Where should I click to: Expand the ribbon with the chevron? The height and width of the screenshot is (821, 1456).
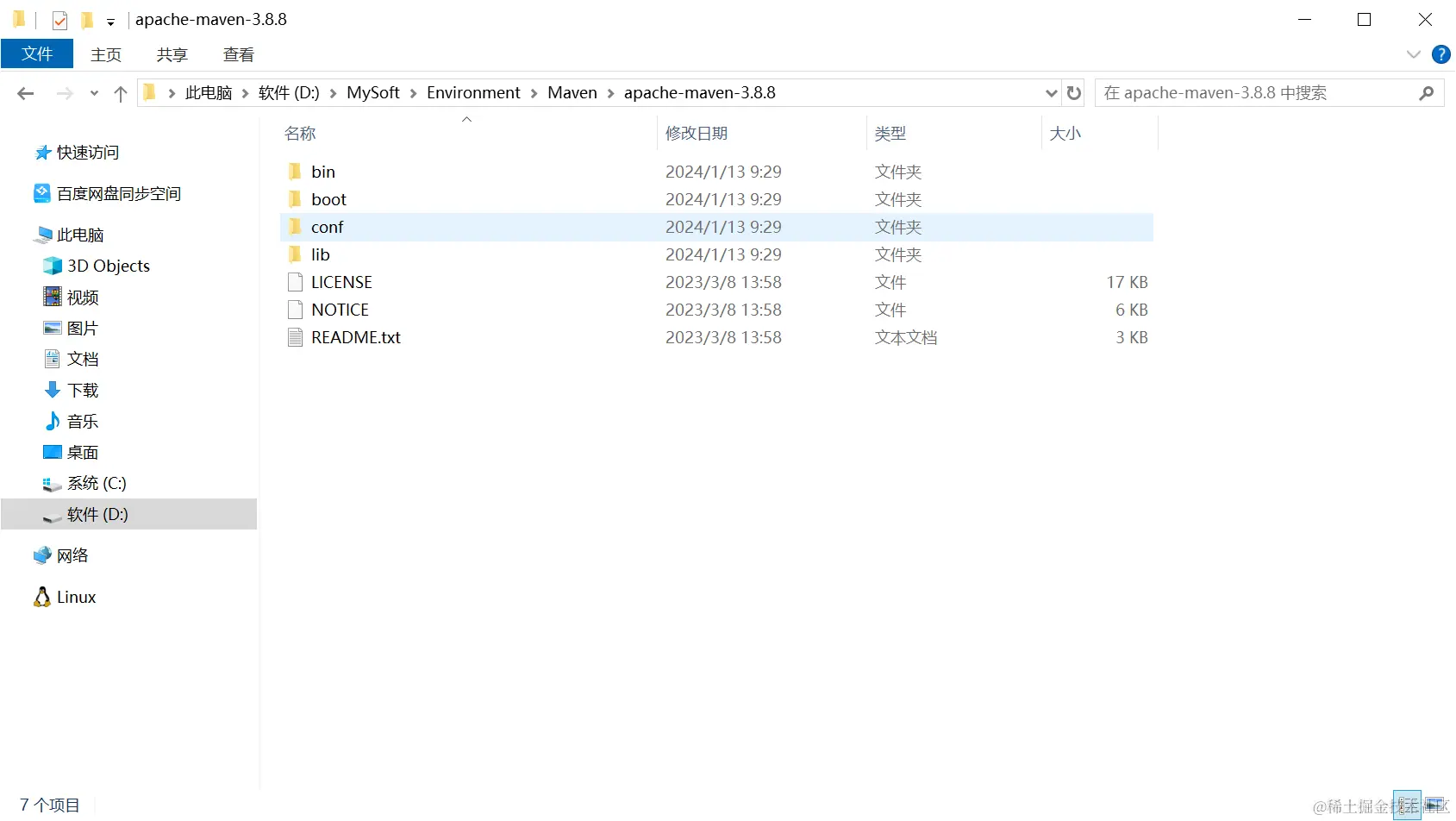(1414, 54)
